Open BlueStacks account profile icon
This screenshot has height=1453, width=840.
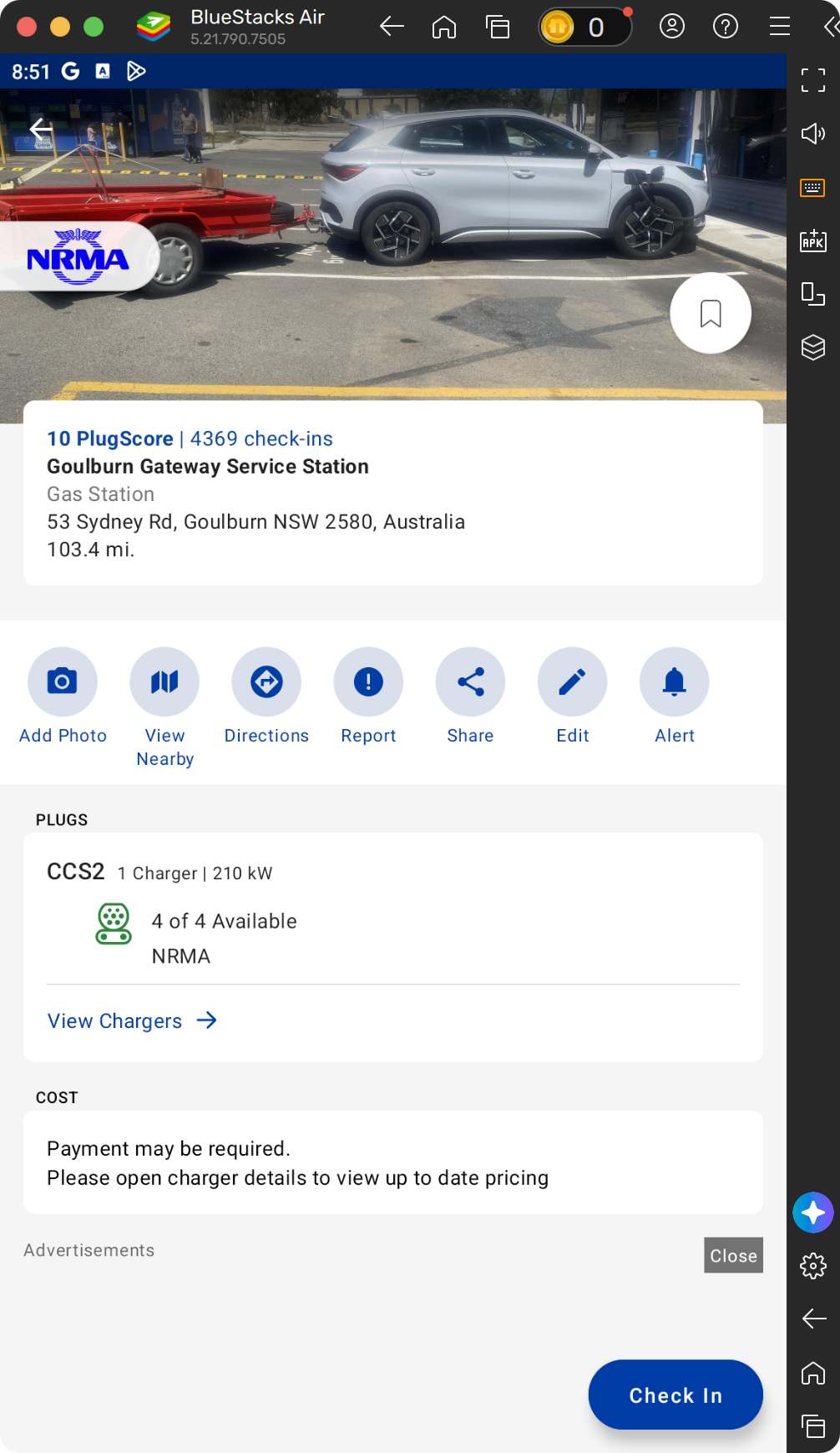pos(672,27)
